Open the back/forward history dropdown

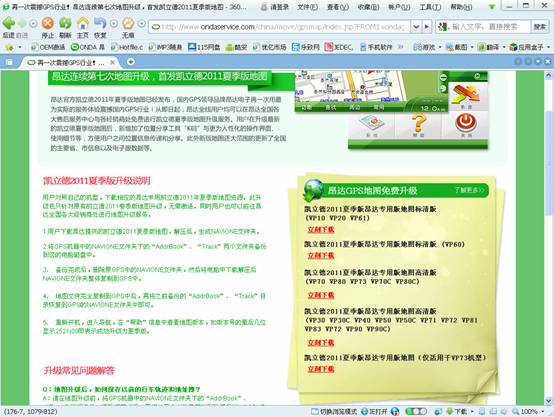pyautogui.click(x=33, y=24)
